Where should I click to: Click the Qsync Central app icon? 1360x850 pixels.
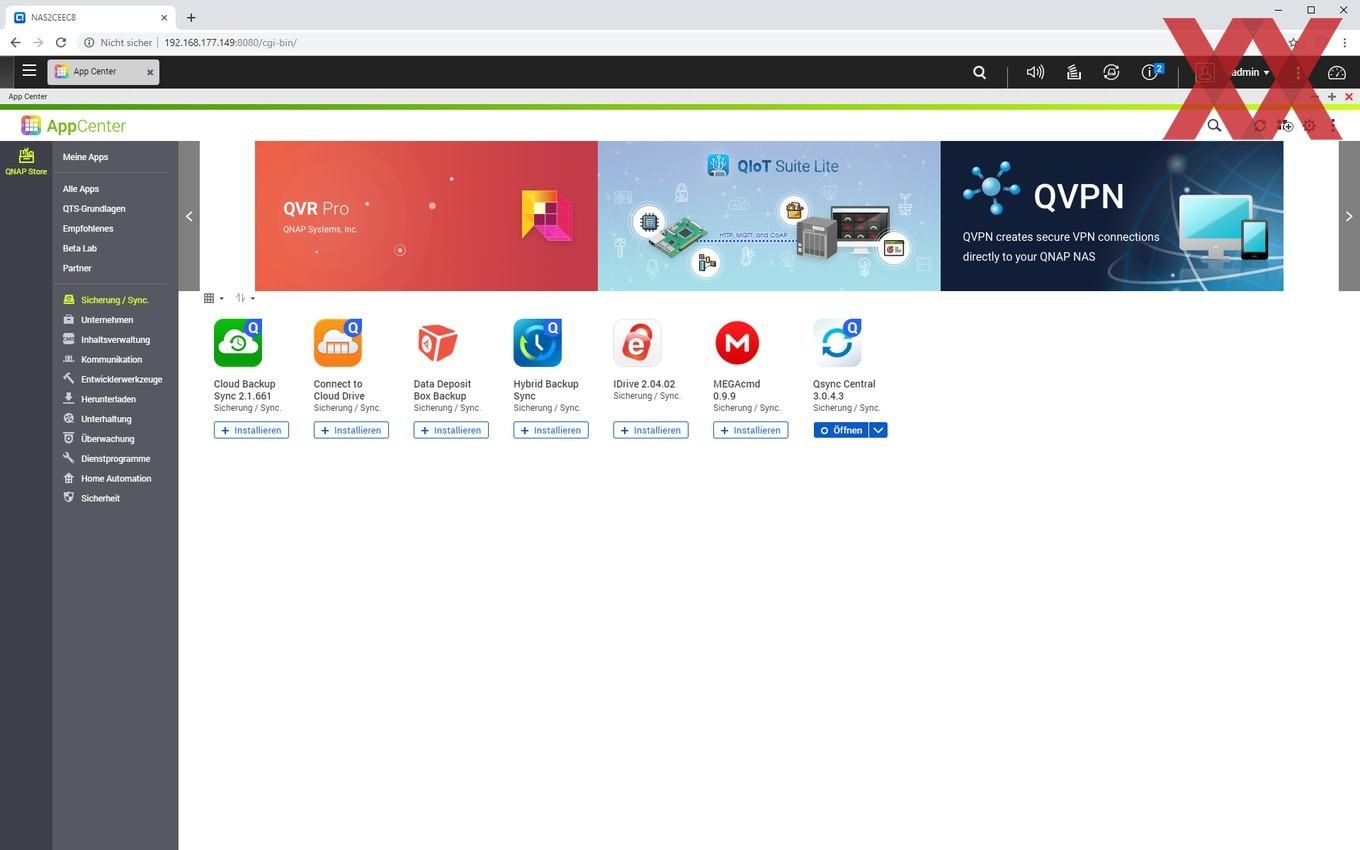[838, 343]
